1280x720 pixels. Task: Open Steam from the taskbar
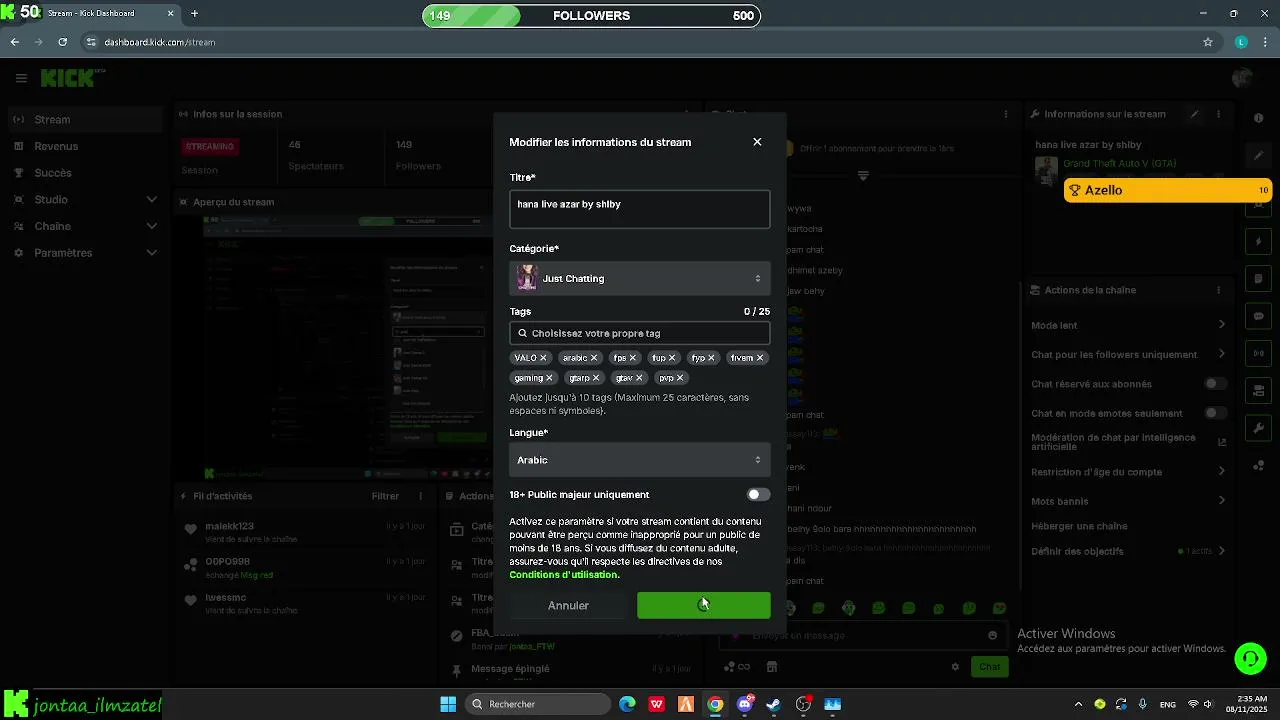pyautogui.click(x=774, y=704)
